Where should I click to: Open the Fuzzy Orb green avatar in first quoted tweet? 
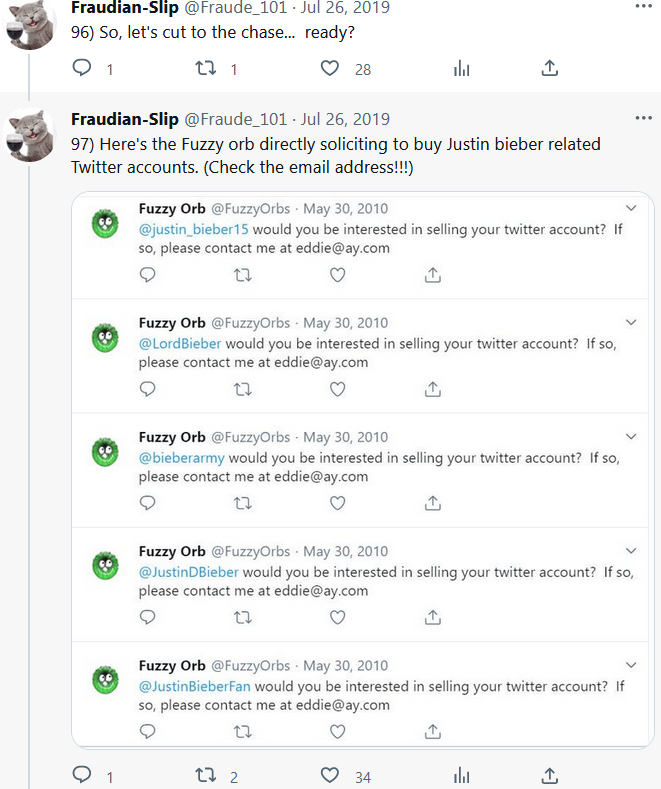click(x=105, y=223)
